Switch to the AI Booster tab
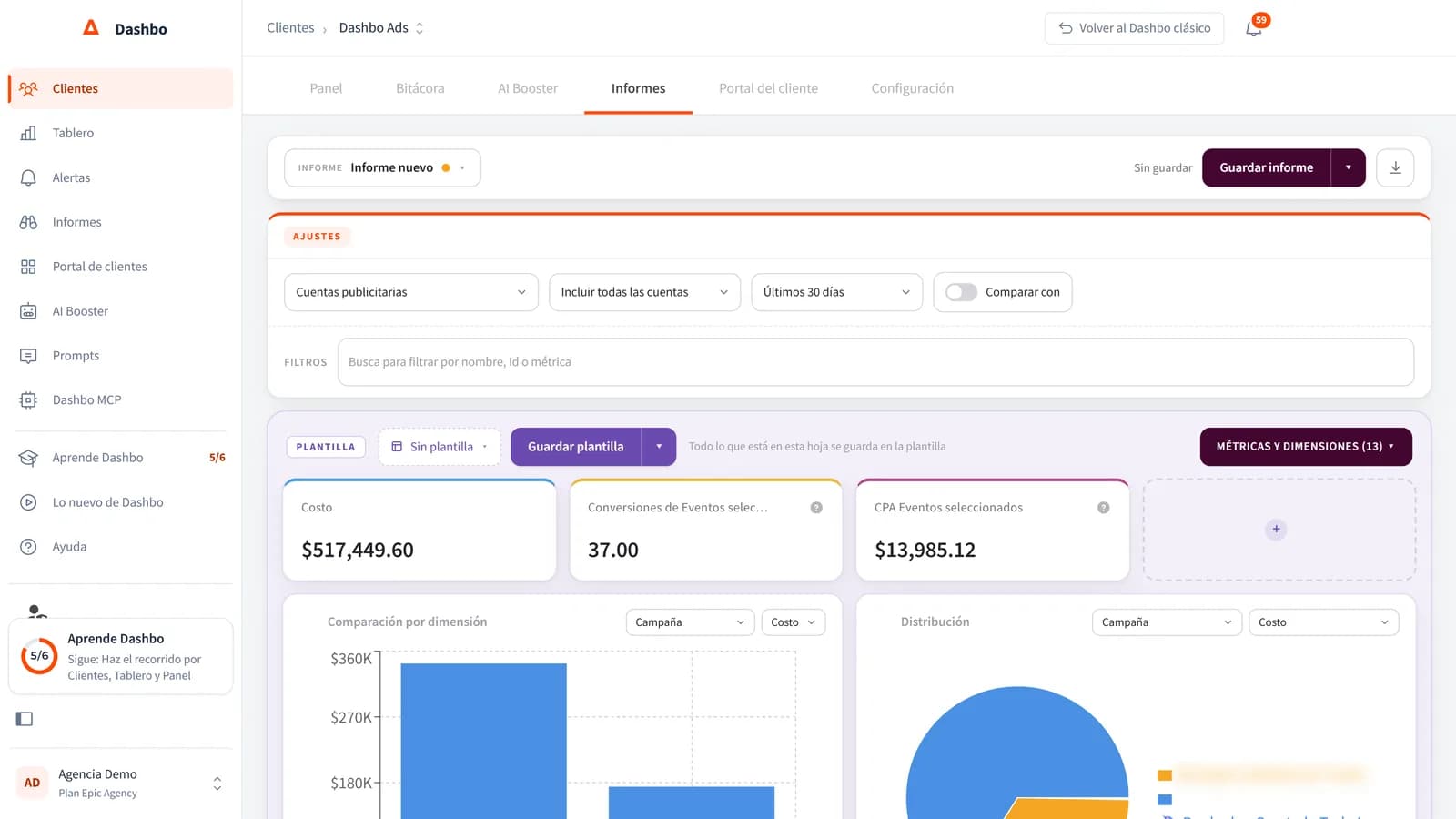 coord(528,88)
